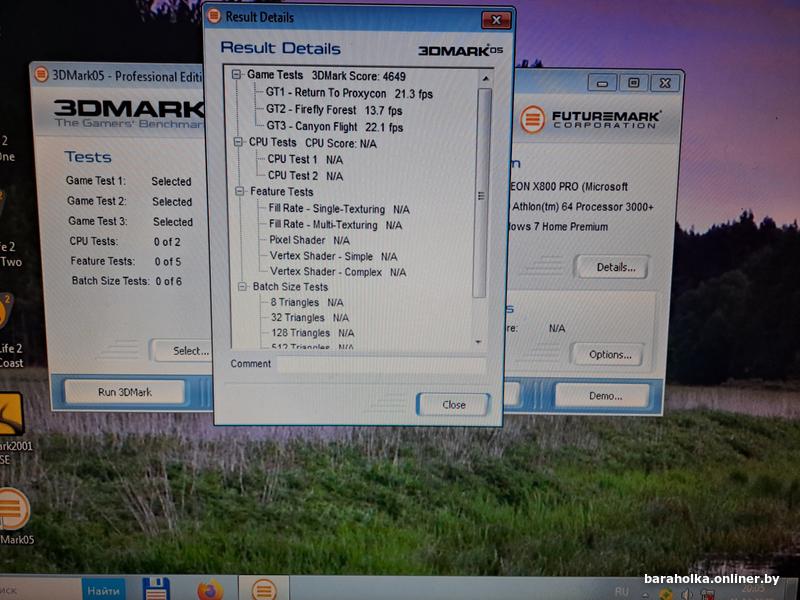Collapse the Batch Size Tests tree node
Image resolution: width=800 pixels, height=600 pixels.
click(242, 287)
